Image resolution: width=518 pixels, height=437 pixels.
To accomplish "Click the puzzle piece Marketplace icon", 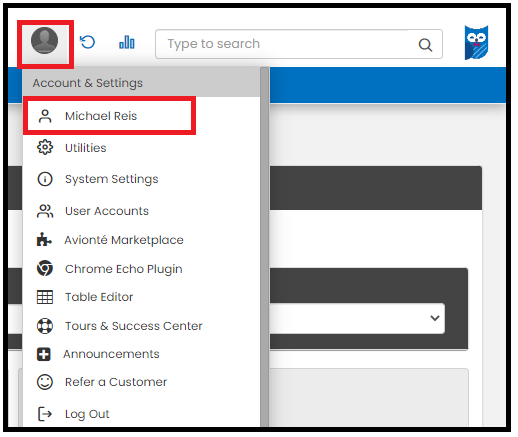I will 44,240.
